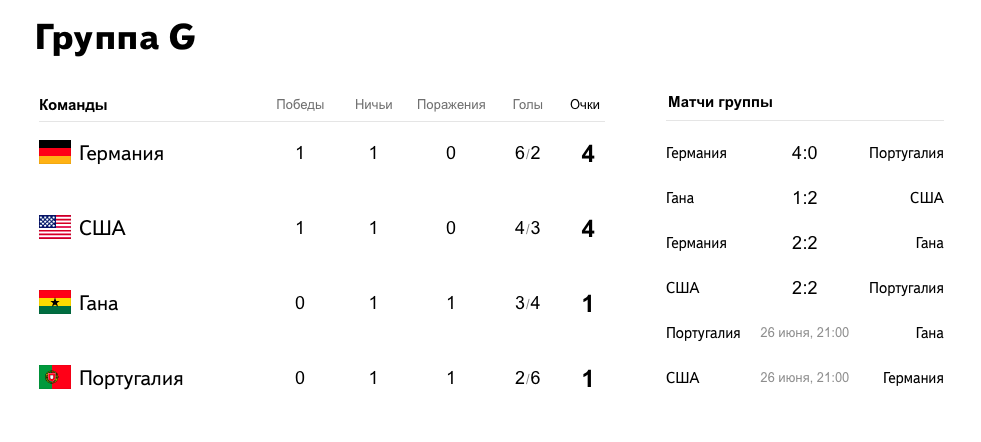This screenshot has width=981, height=442.
Task: Sort by the Голы column header
Action: click(x=527, y=105)
